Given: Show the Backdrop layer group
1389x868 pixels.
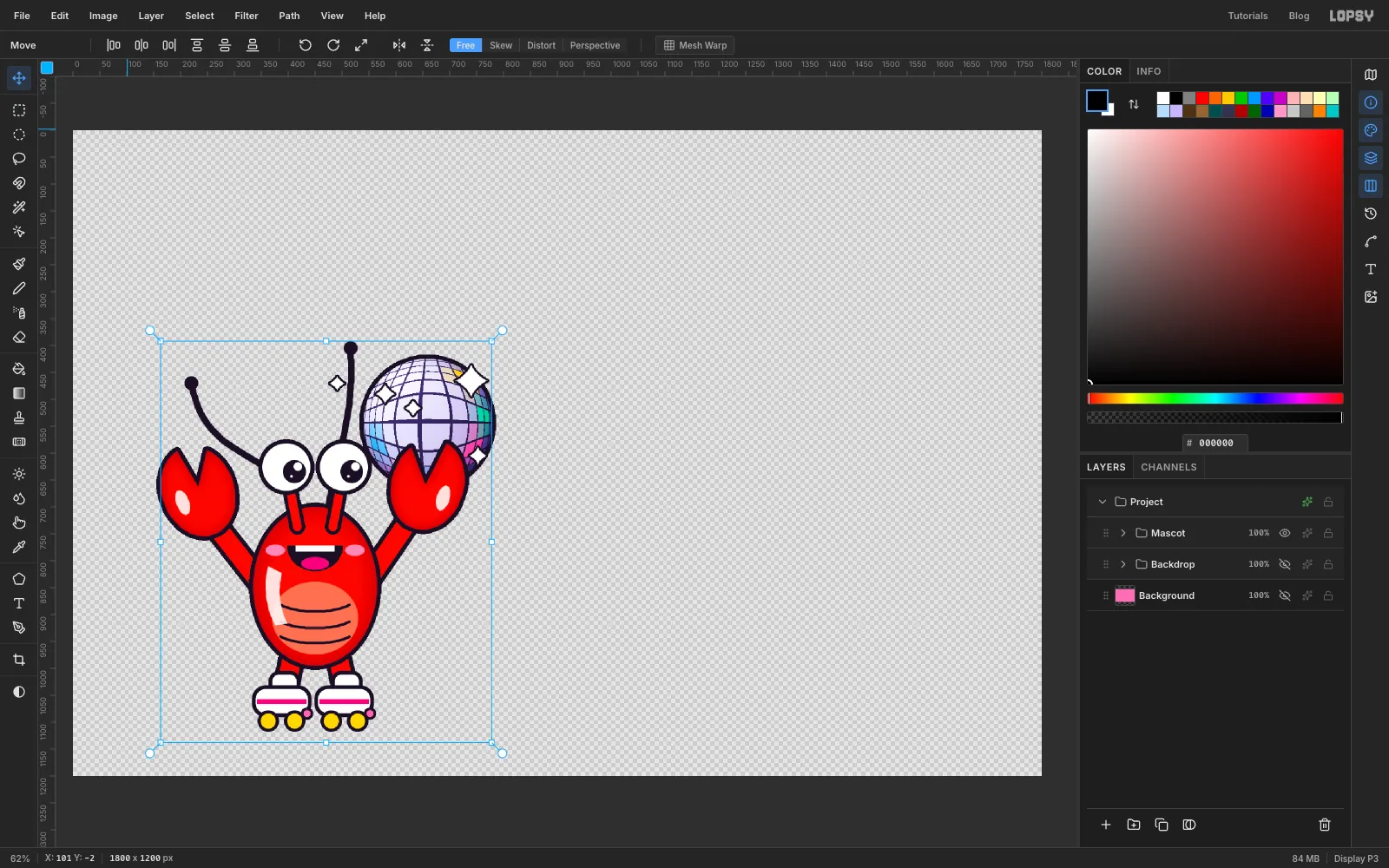Looking at the screenshot, I should 1285,564.
